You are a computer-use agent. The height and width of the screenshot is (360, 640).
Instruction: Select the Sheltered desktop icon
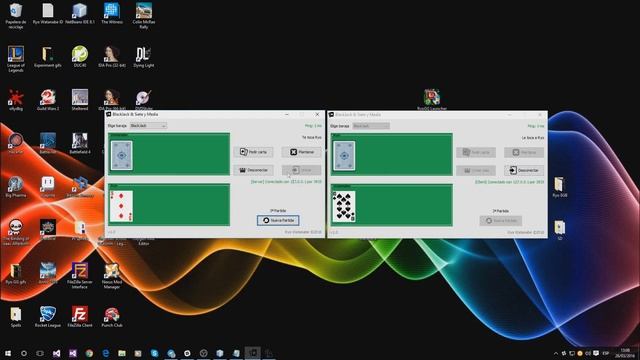(x=80, y=100)
